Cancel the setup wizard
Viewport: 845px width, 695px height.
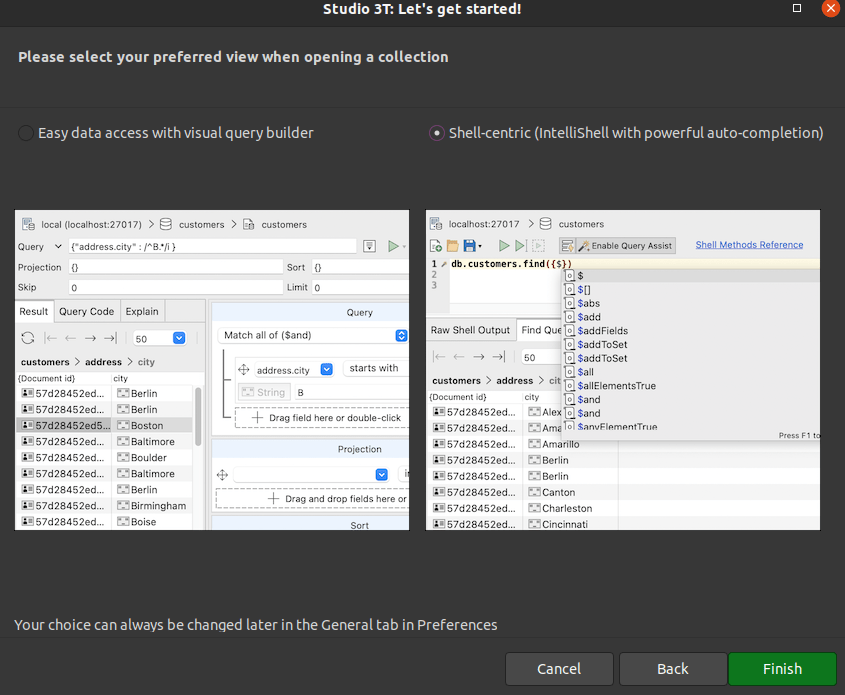pyautogui.click(x=559, y=669)
